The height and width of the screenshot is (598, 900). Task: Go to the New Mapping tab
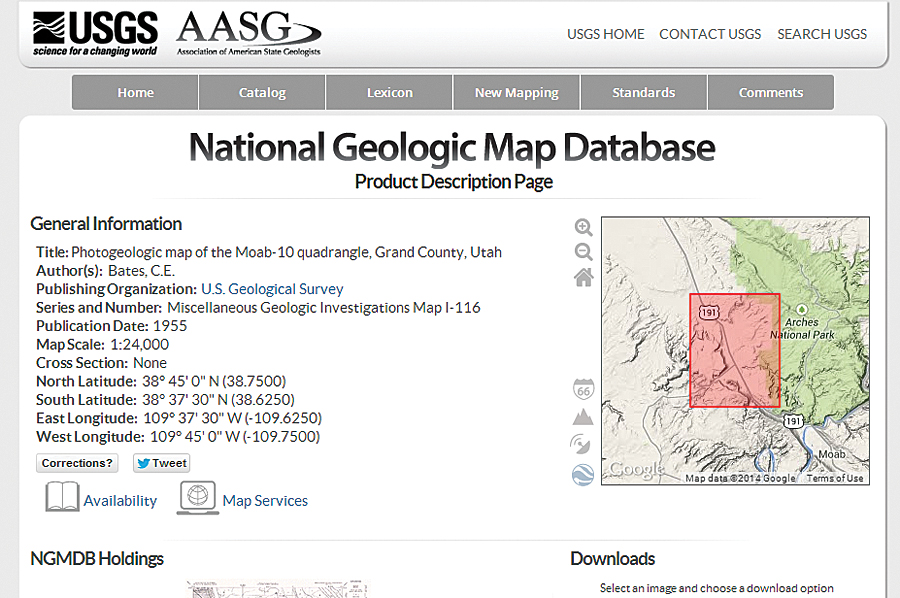tap(516, 92)
